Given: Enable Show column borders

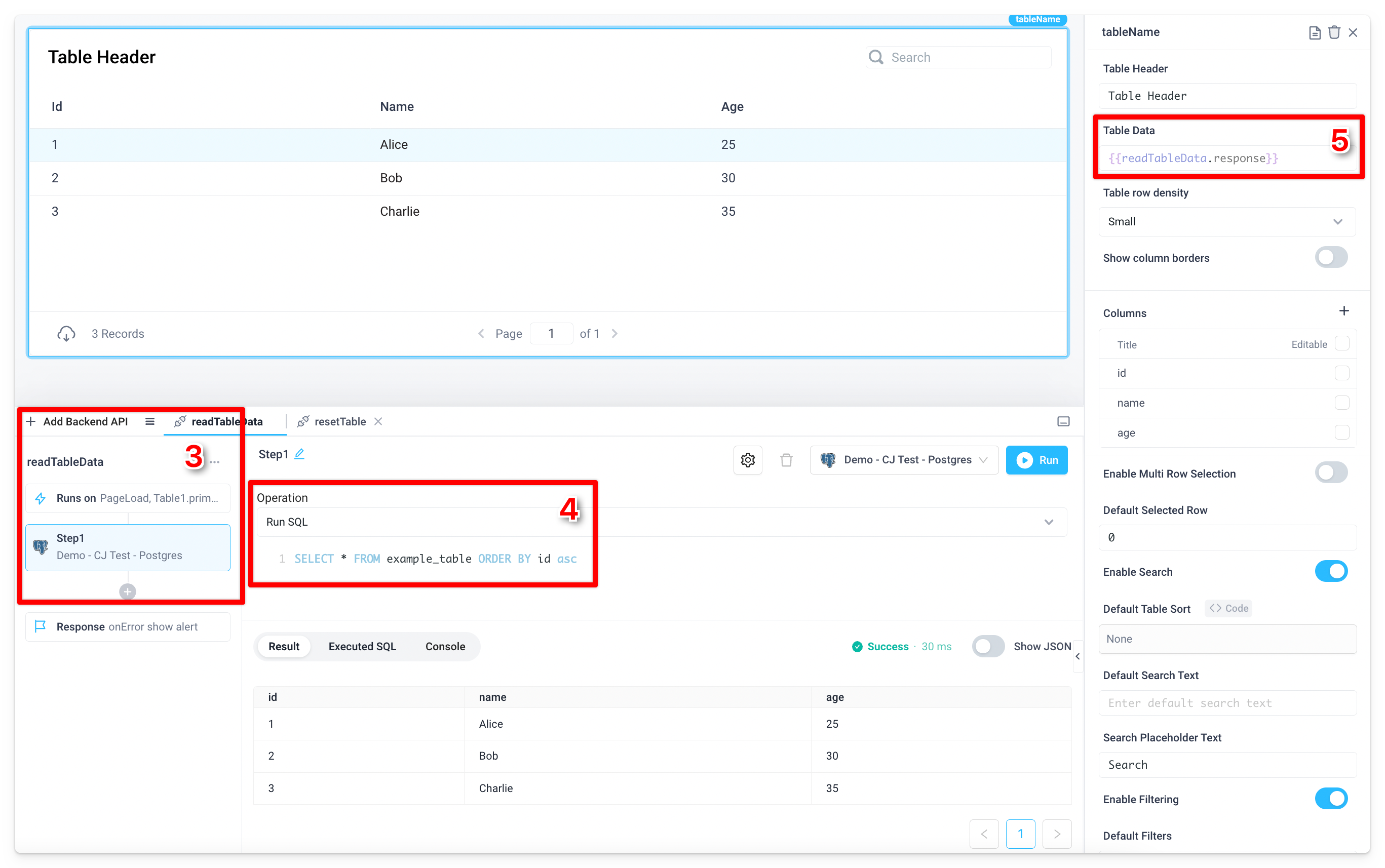Looking at the screenshot, I should (1331, 257).
